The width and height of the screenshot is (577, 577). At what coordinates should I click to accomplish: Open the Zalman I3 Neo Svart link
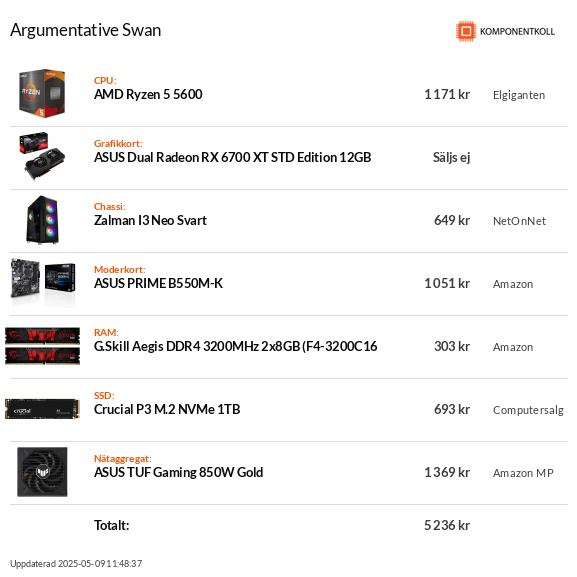tap(150, 220)
